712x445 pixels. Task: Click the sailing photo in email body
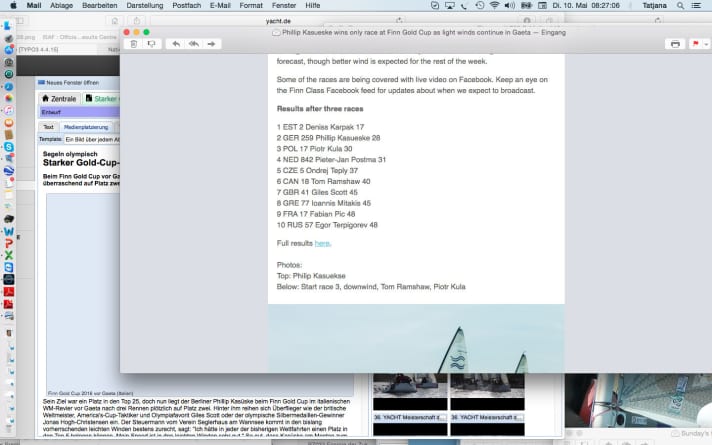[416, 339]
